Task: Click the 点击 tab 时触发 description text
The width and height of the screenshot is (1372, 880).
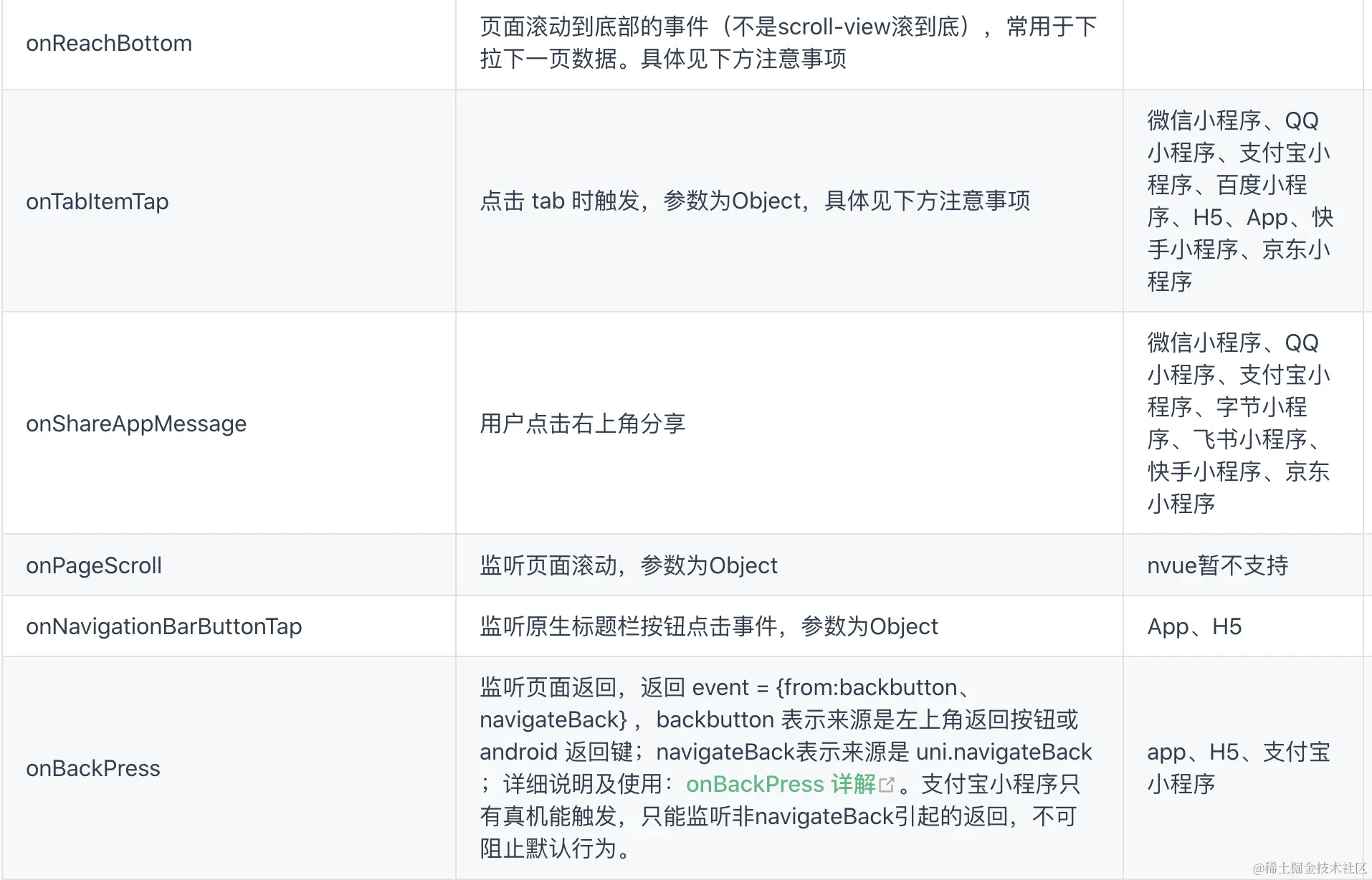Action: click(755, 201)
